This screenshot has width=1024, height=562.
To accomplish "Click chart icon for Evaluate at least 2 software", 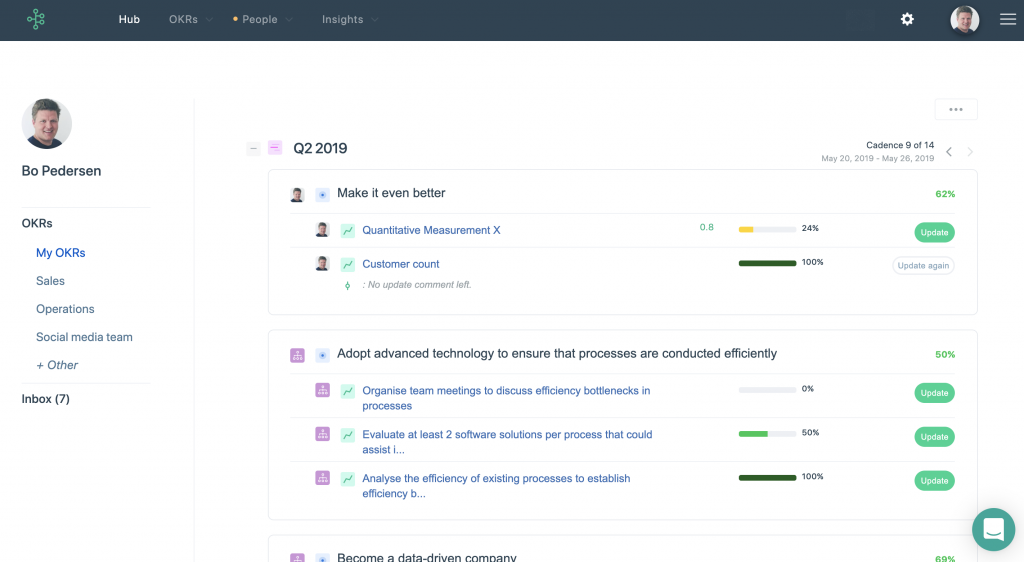I will 347,434.
